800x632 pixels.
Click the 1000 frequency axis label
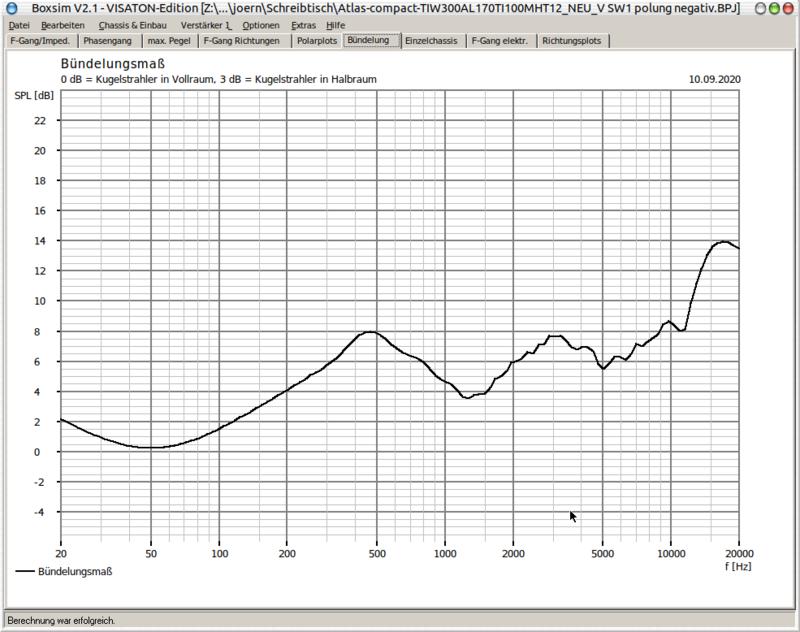click(445, 554)
